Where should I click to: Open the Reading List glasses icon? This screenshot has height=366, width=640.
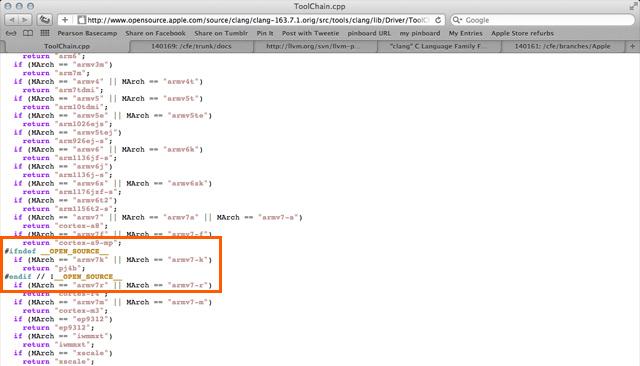11,33
